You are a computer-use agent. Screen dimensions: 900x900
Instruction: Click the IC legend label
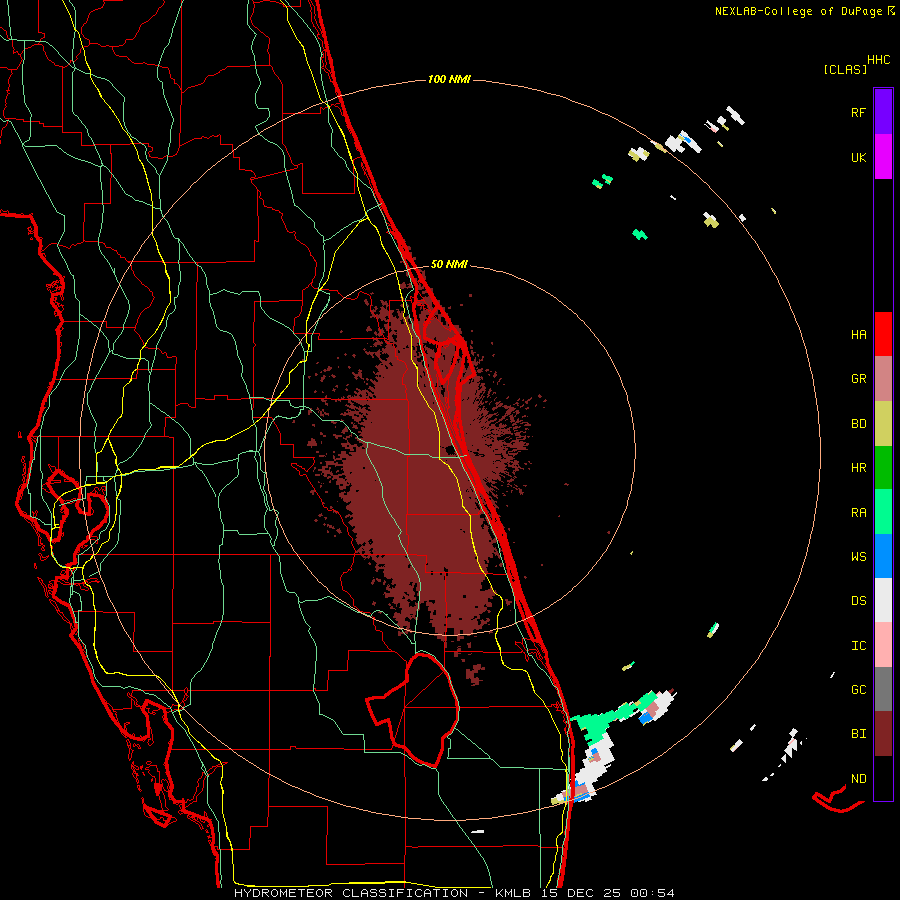[858, 646]
